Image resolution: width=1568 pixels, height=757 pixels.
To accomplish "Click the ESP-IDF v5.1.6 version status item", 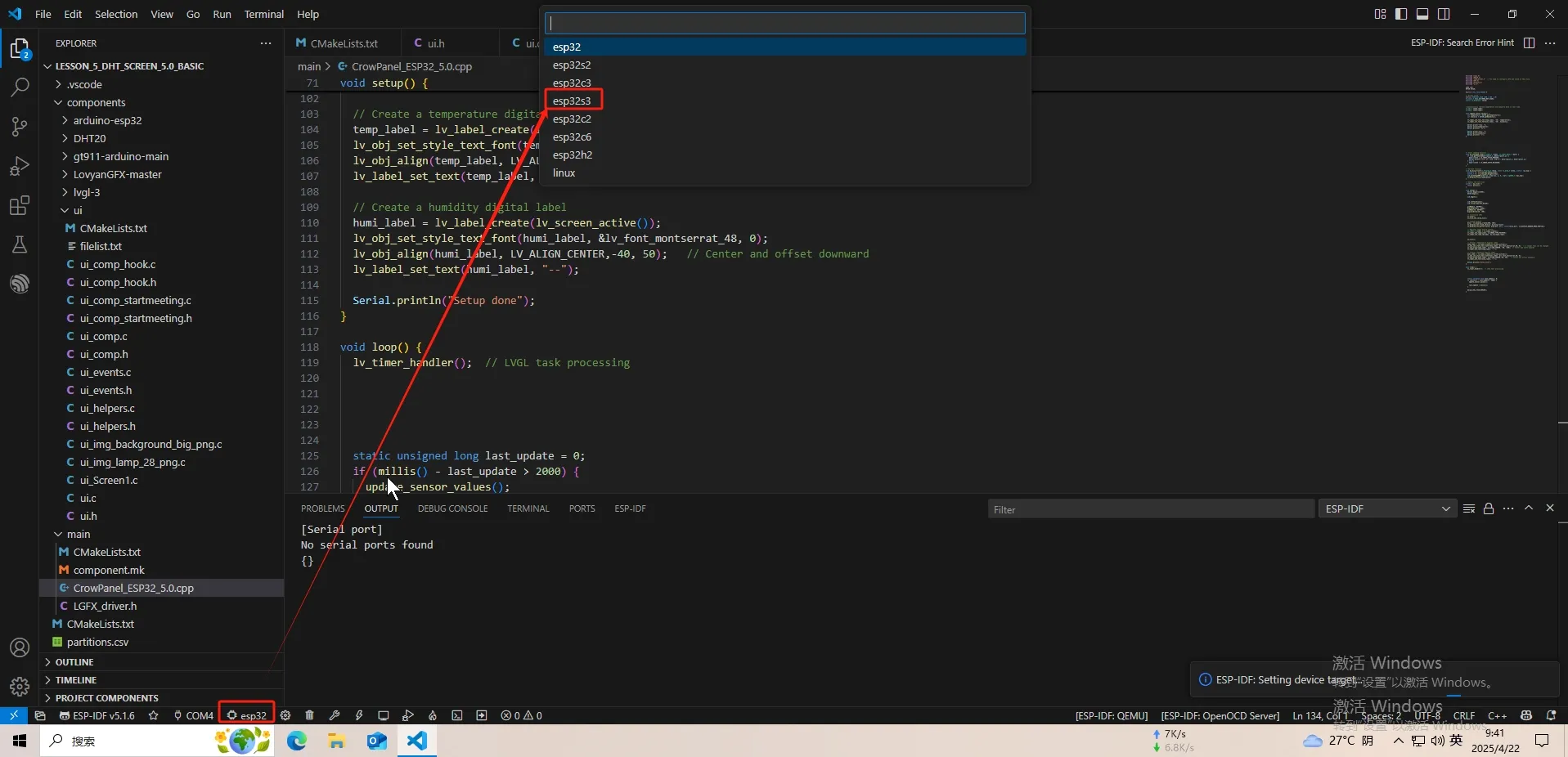I will coord(97,715).
